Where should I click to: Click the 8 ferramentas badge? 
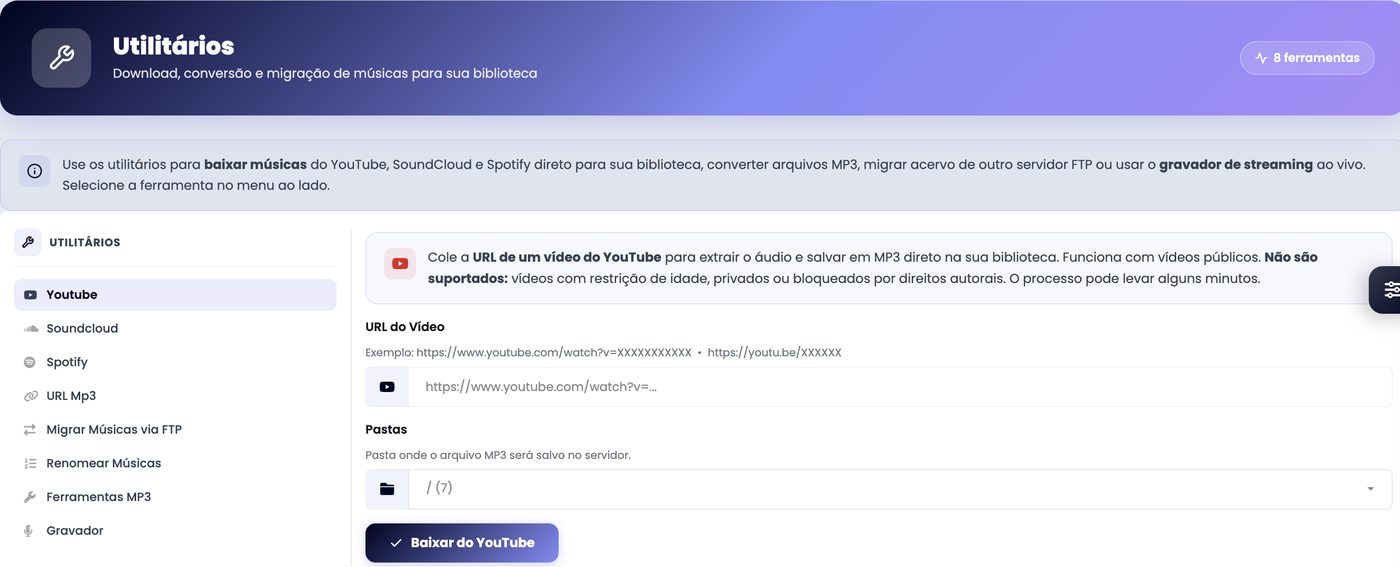pos(1308,58)
